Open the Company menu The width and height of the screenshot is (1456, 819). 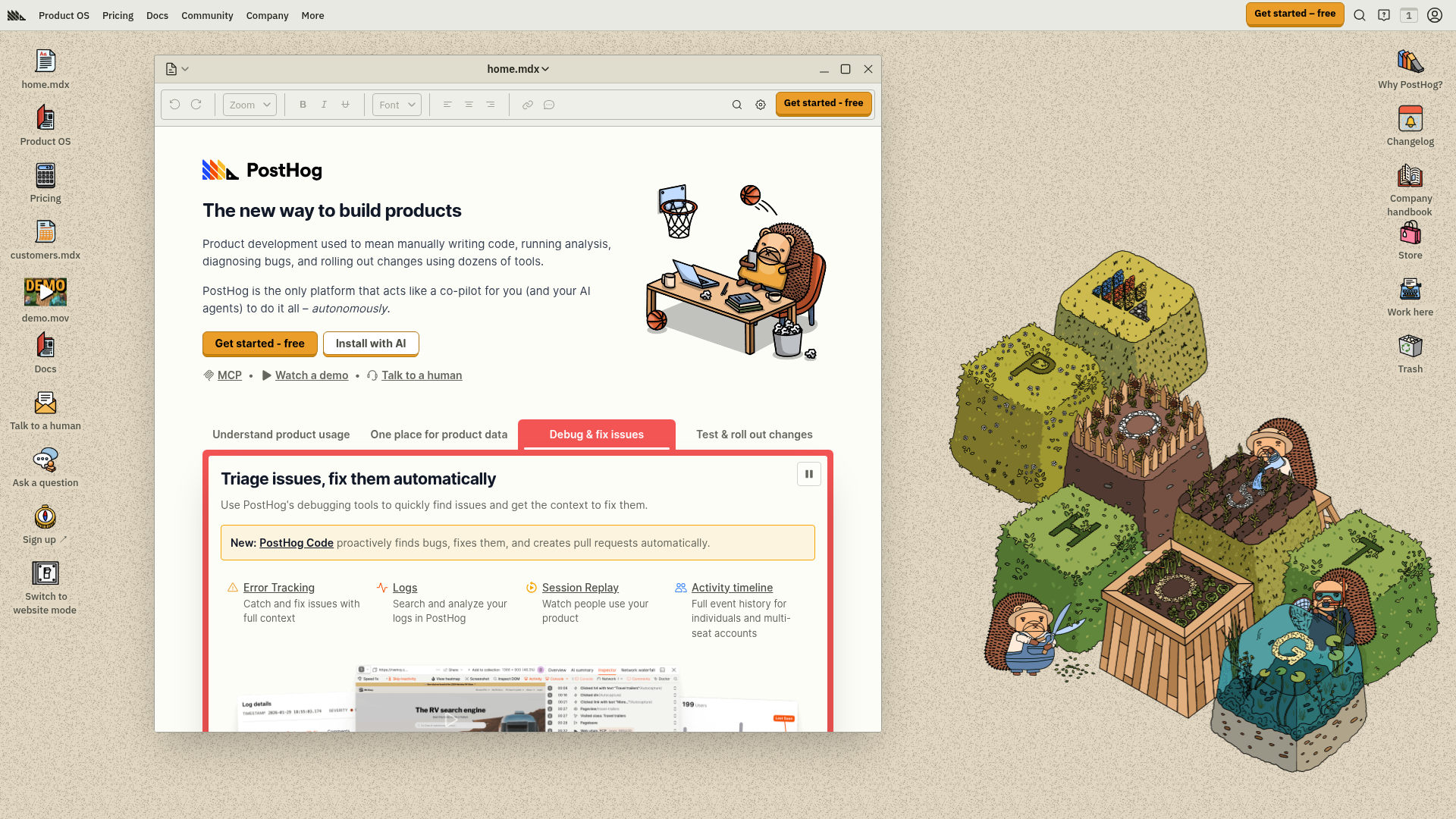[267, 15]
